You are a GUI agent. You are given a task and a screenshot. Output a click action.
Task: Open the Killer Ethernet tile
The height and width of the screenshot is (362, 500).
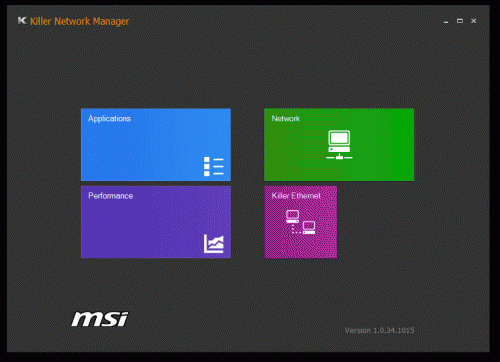click(301, 222)
